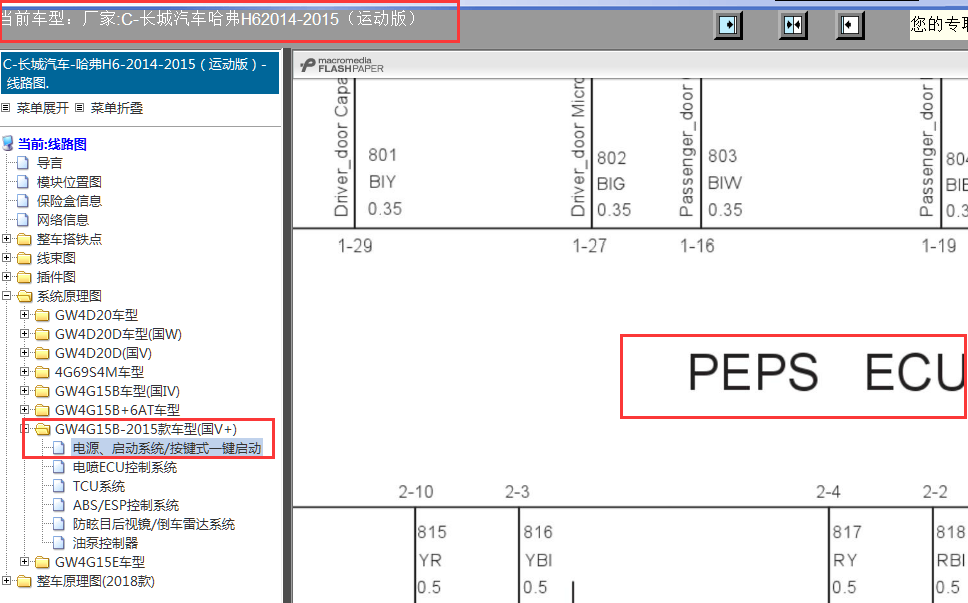Open the 网络信息 page
This screenshot has width=968, height=603.
(62, 220)
